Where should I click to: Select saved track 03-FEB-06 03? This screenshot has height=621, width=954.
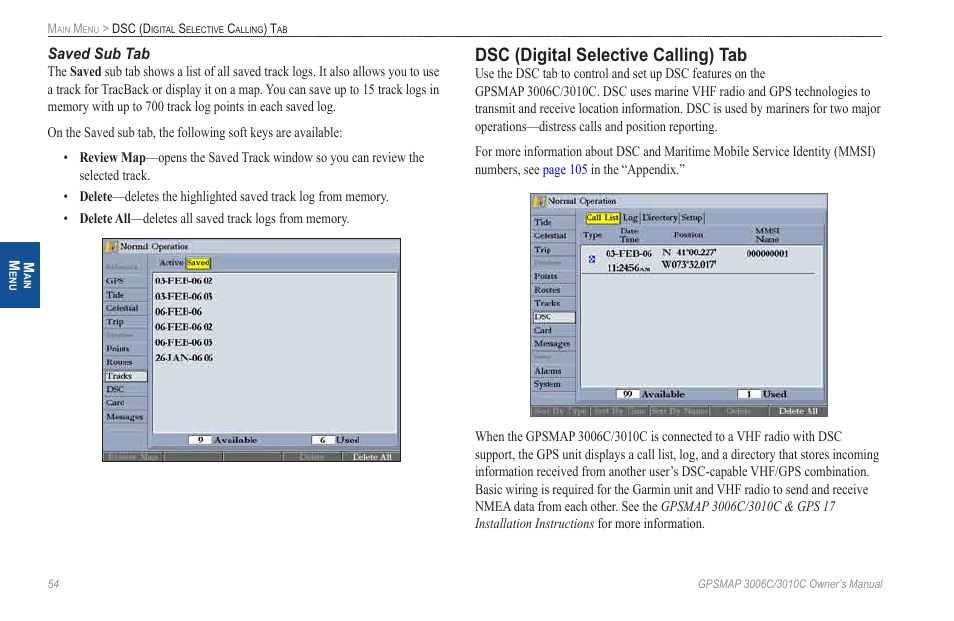[x=184, y=296]
